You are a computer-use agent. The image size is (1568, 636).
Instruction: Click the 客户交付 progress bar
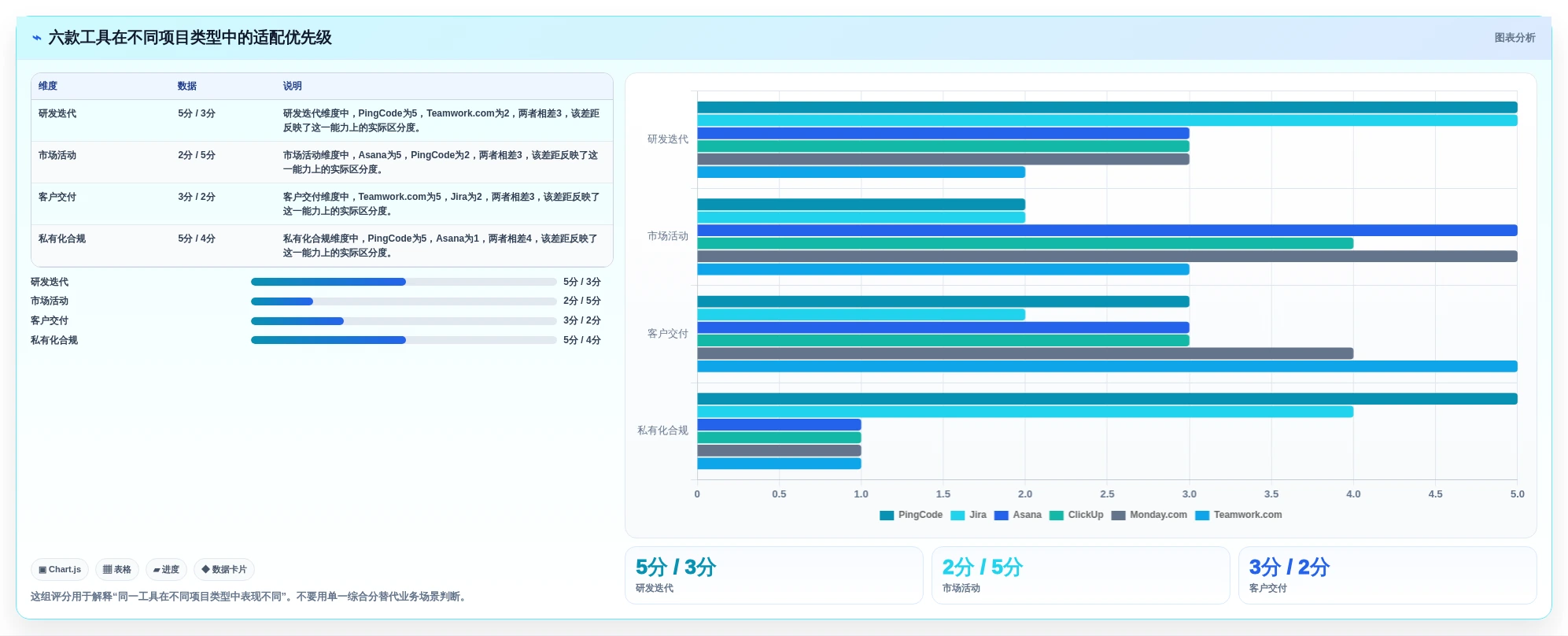point(404,321)
